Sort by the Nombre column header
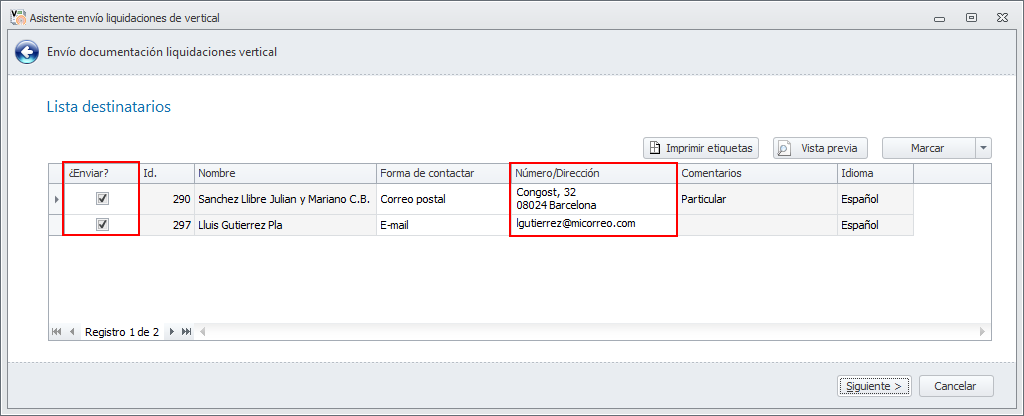 tap(285, 174)
